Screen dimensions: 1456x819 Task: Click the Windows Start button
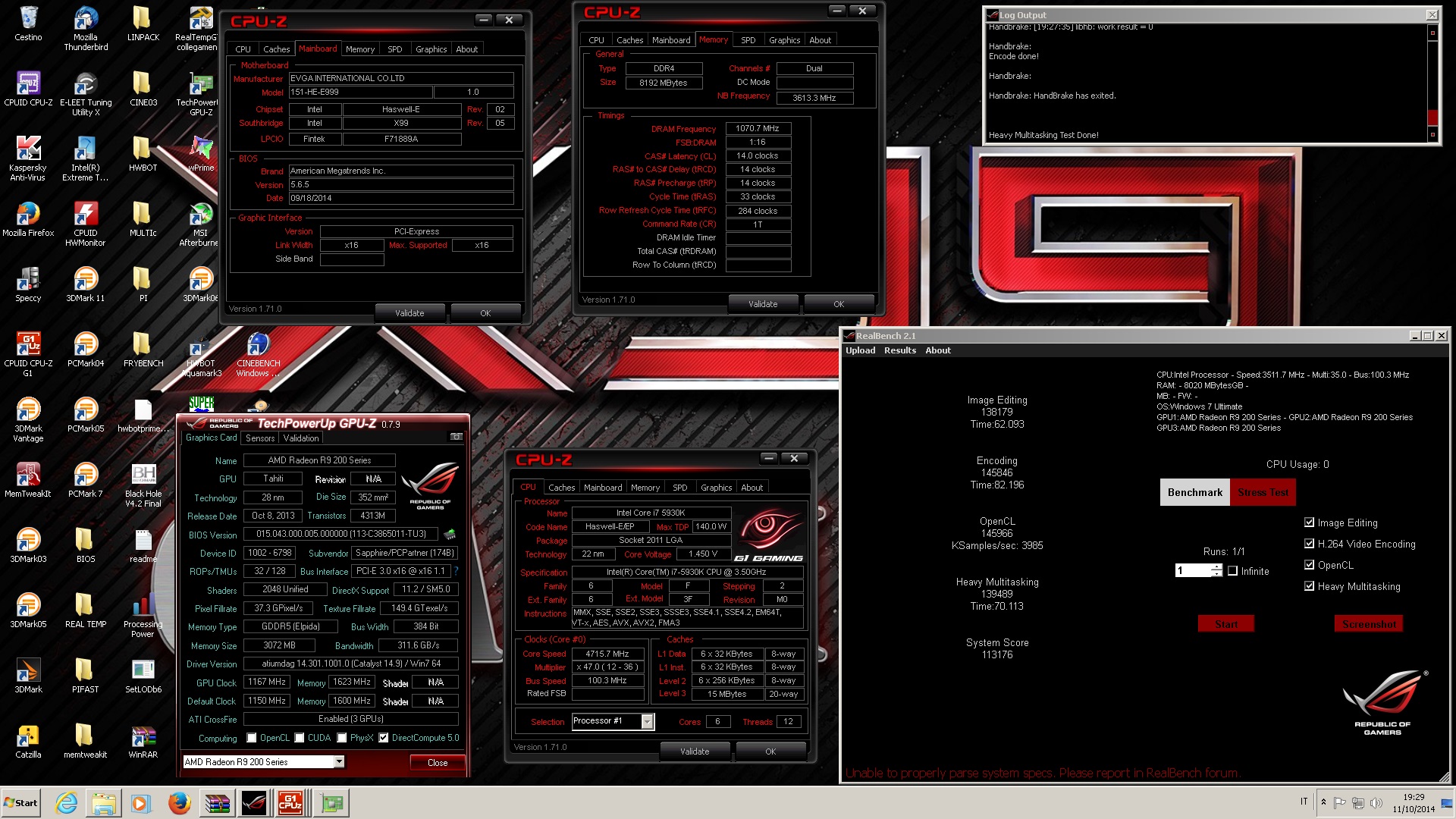20,802
